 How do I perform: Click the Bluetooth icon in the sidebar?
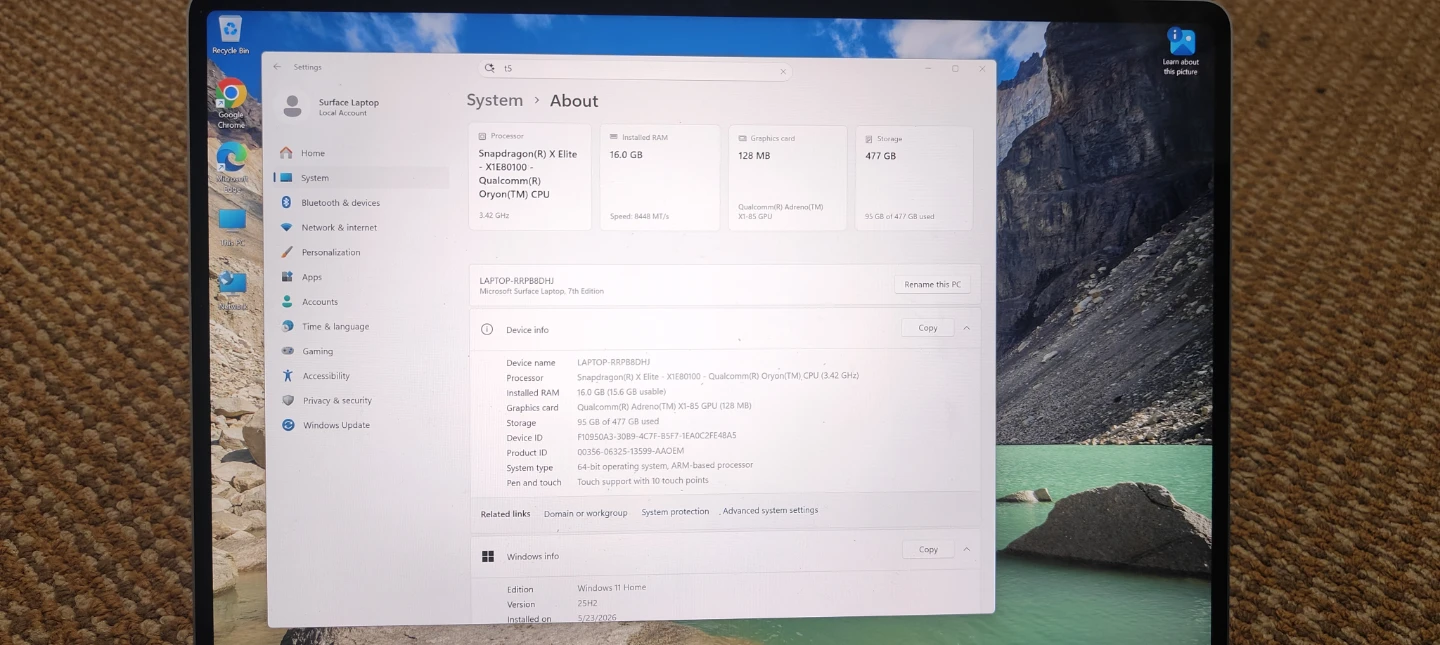(x=286, y=202)
